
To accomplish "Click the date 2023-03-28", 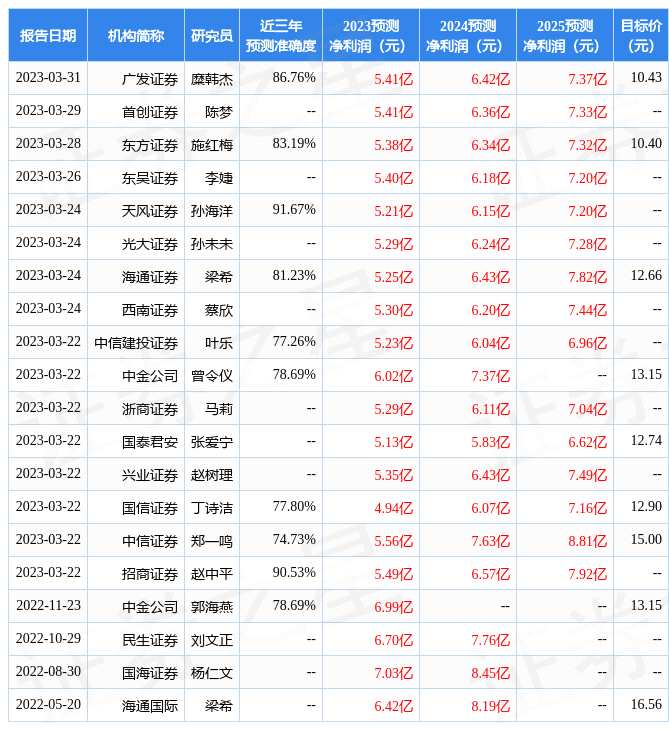I will tap(48, 143).
